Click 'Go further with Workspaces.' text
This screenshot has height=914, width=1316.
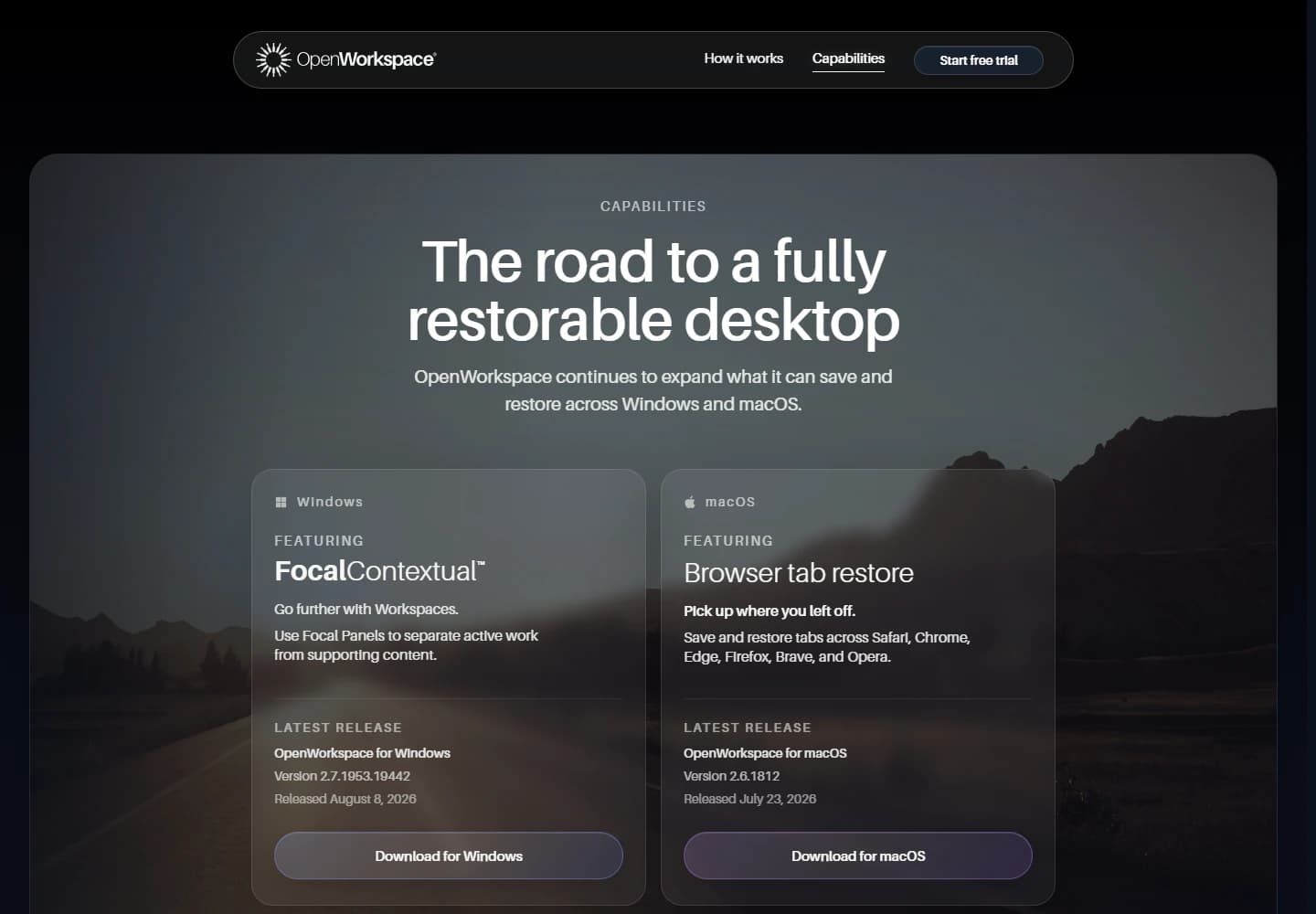[366, 609]
